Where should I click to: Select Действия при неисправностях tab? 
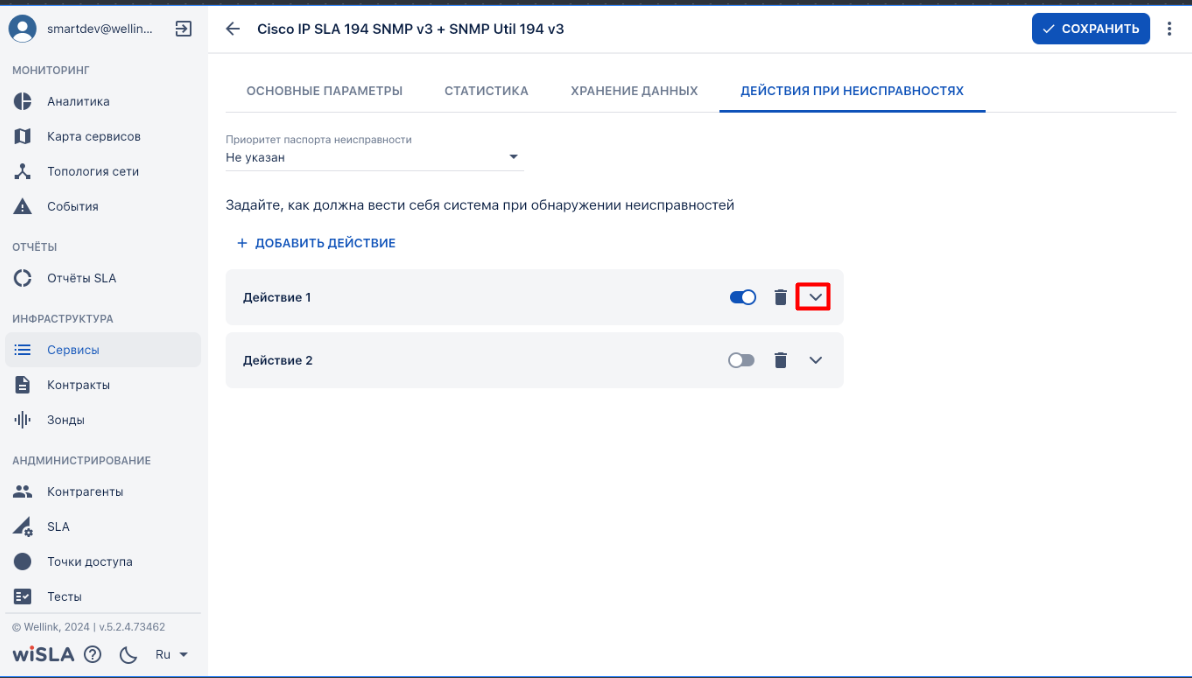click(x=852, y=90)
